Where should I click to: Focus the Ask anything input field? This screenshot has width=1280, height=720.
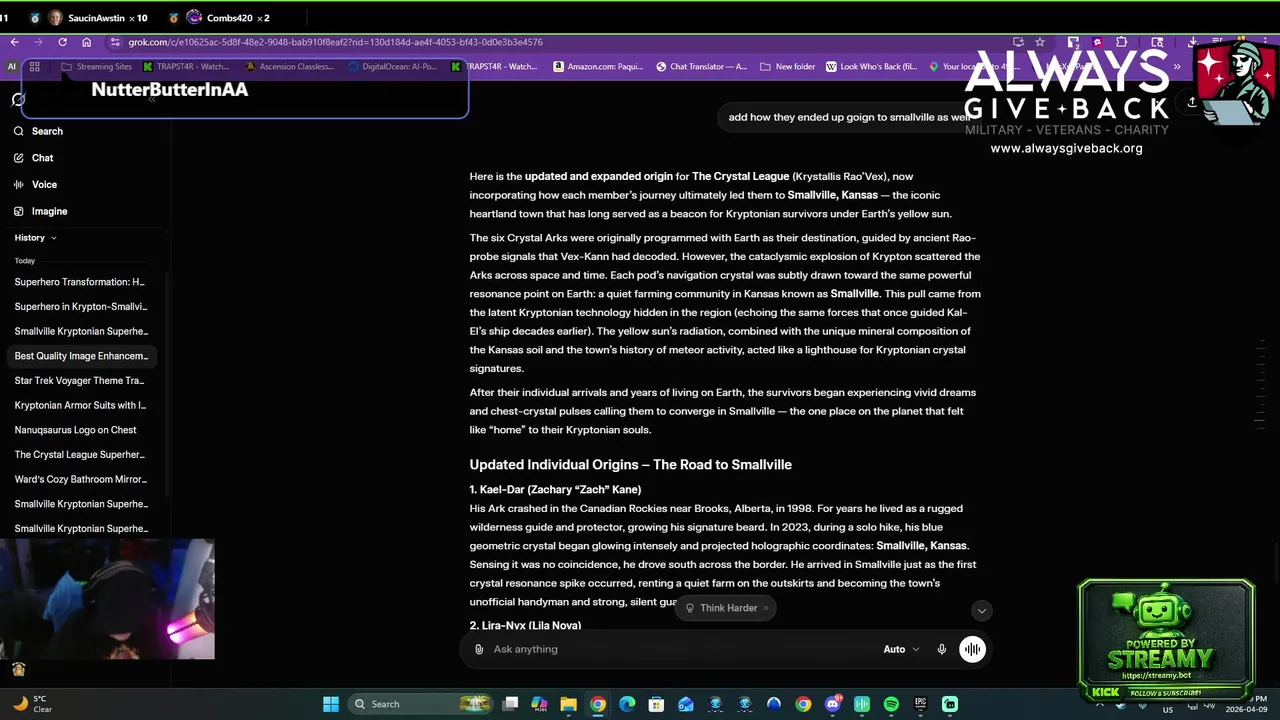click(x=680, y=649)
